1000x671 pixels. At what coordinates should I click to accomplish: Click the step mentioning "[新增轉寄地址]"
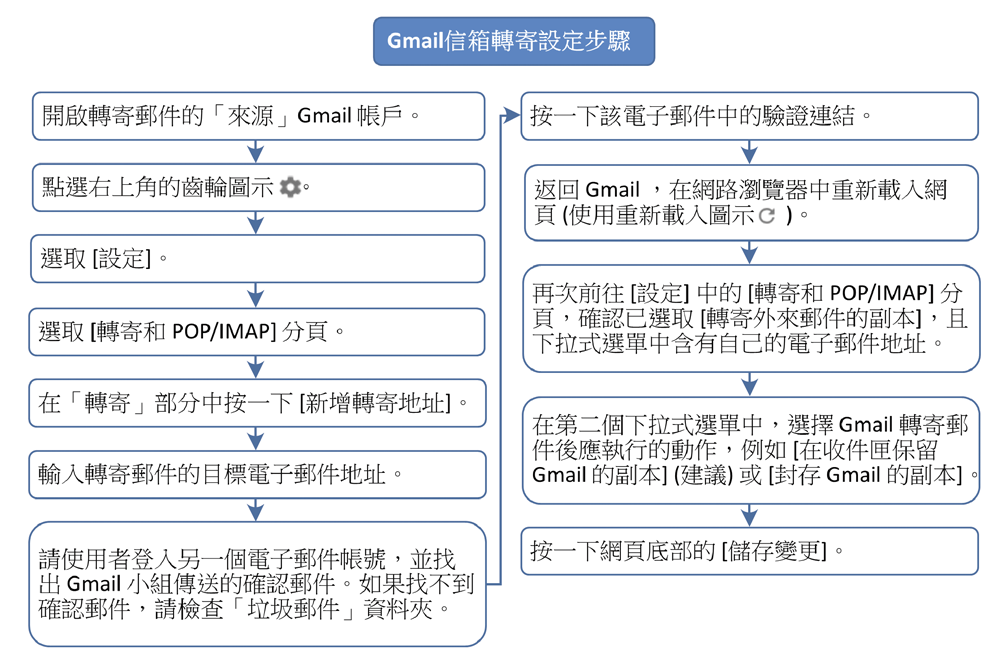(x=258, y=403)
